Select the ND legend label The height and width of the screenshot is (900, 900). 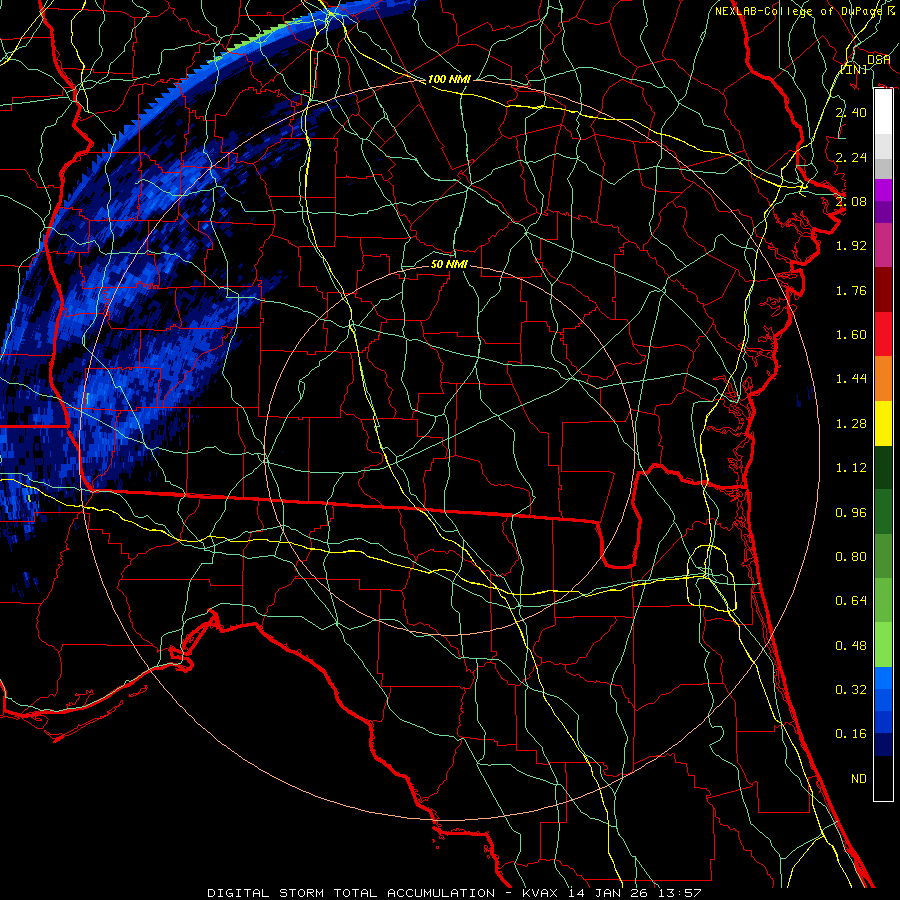(859, 779)
